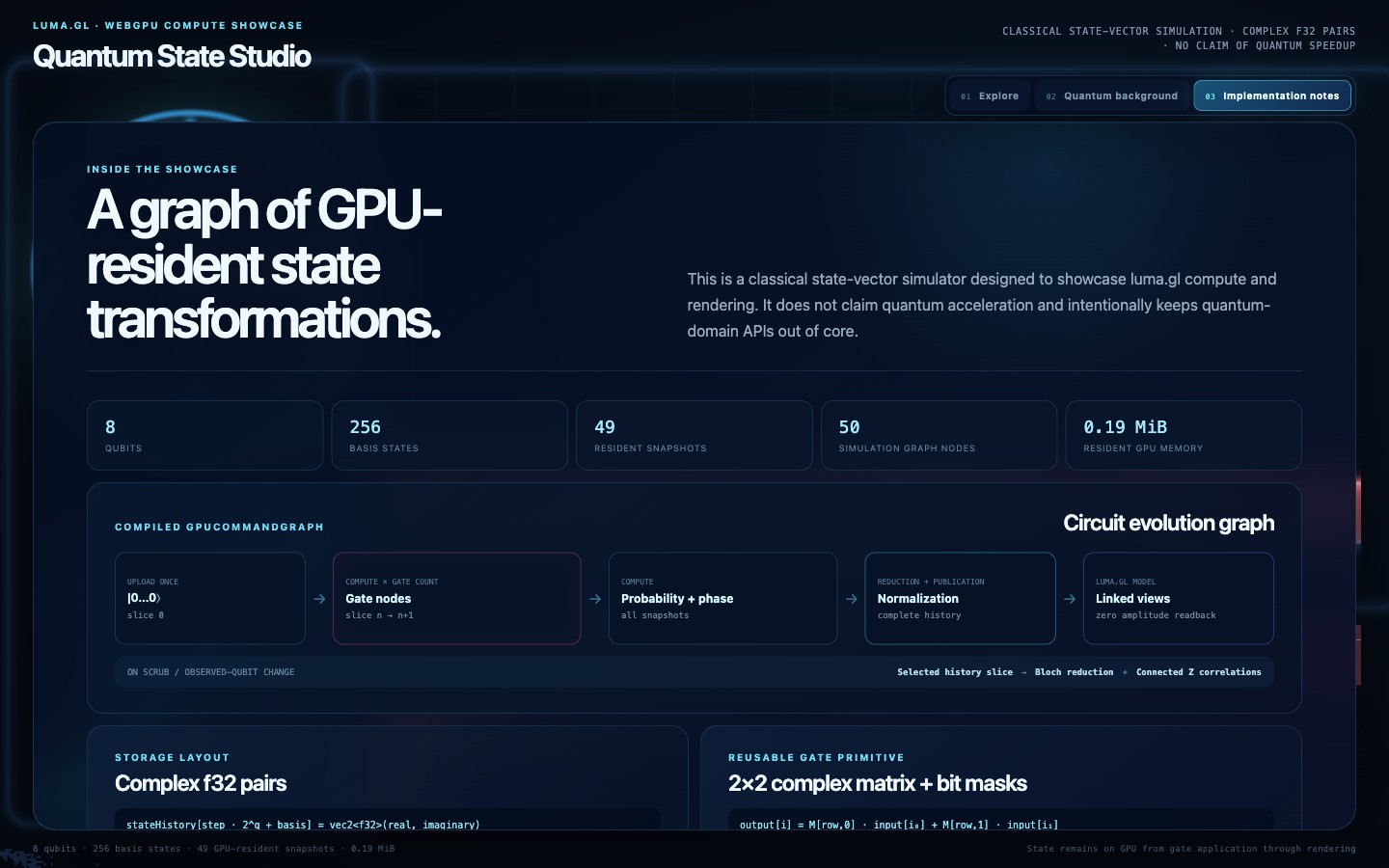The width and height of the screenshot is (1389, 868).
Task: Click the Quantum State Studio title
Action: 172,56
